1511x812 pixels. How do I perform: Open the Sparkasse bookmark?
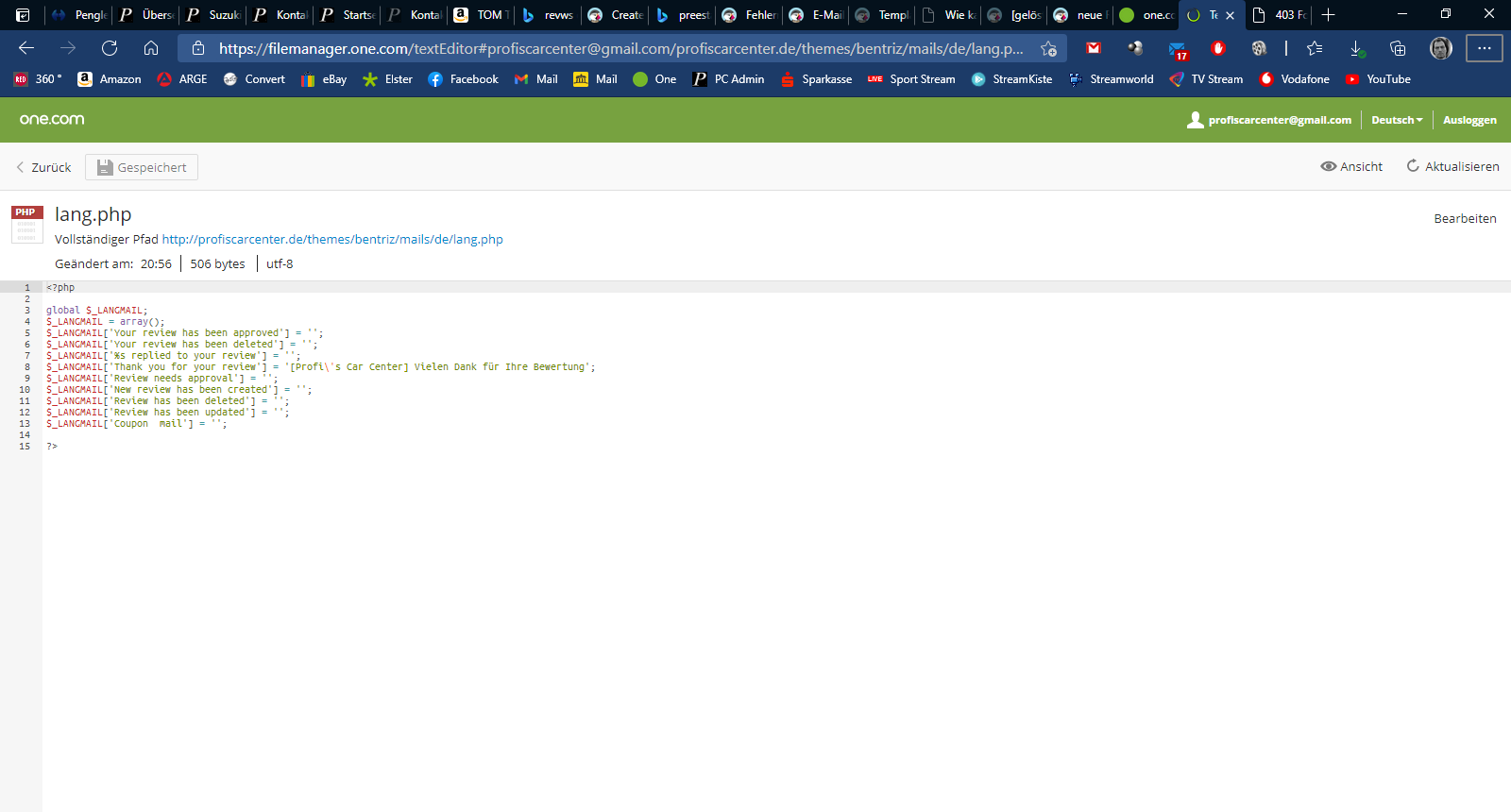(x=816, y=79)
